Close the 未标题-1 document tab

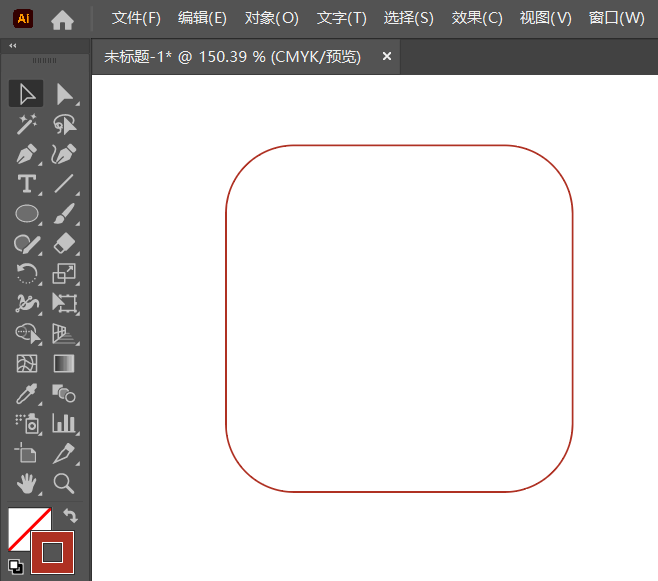click(387, 56)
